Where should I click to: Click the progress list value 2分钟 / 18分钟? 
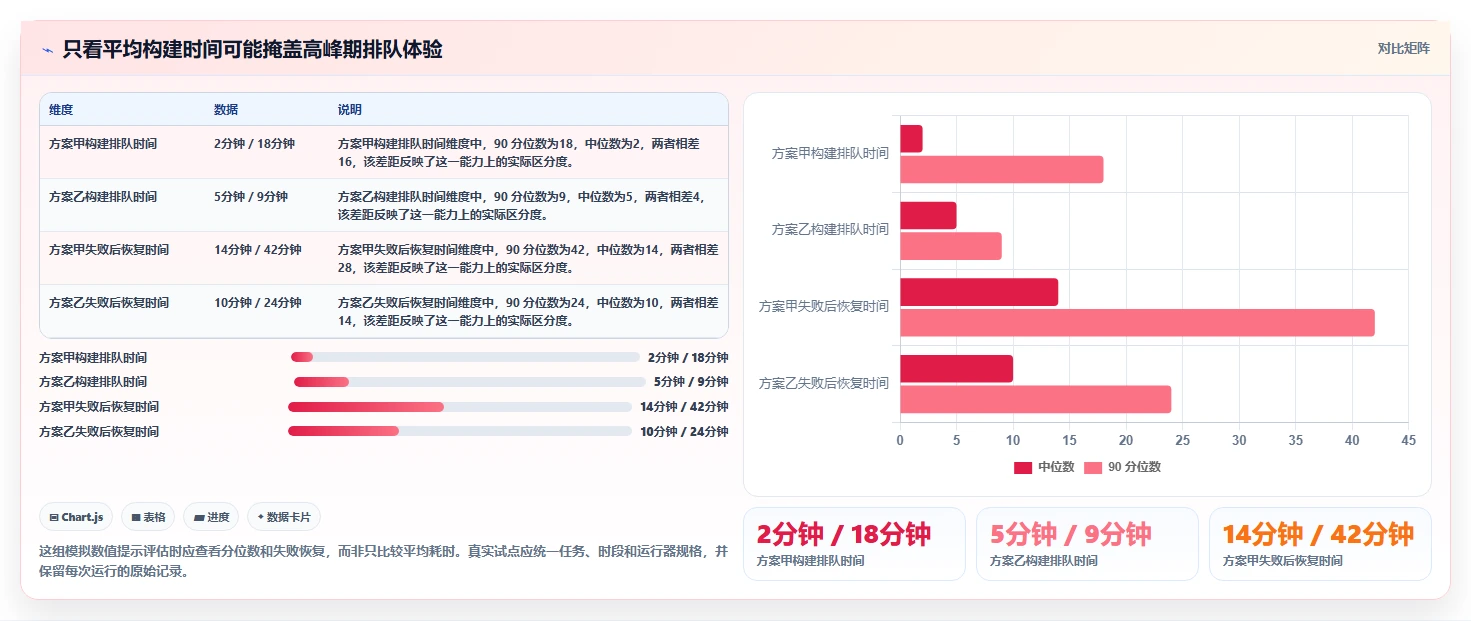[688, 357]
